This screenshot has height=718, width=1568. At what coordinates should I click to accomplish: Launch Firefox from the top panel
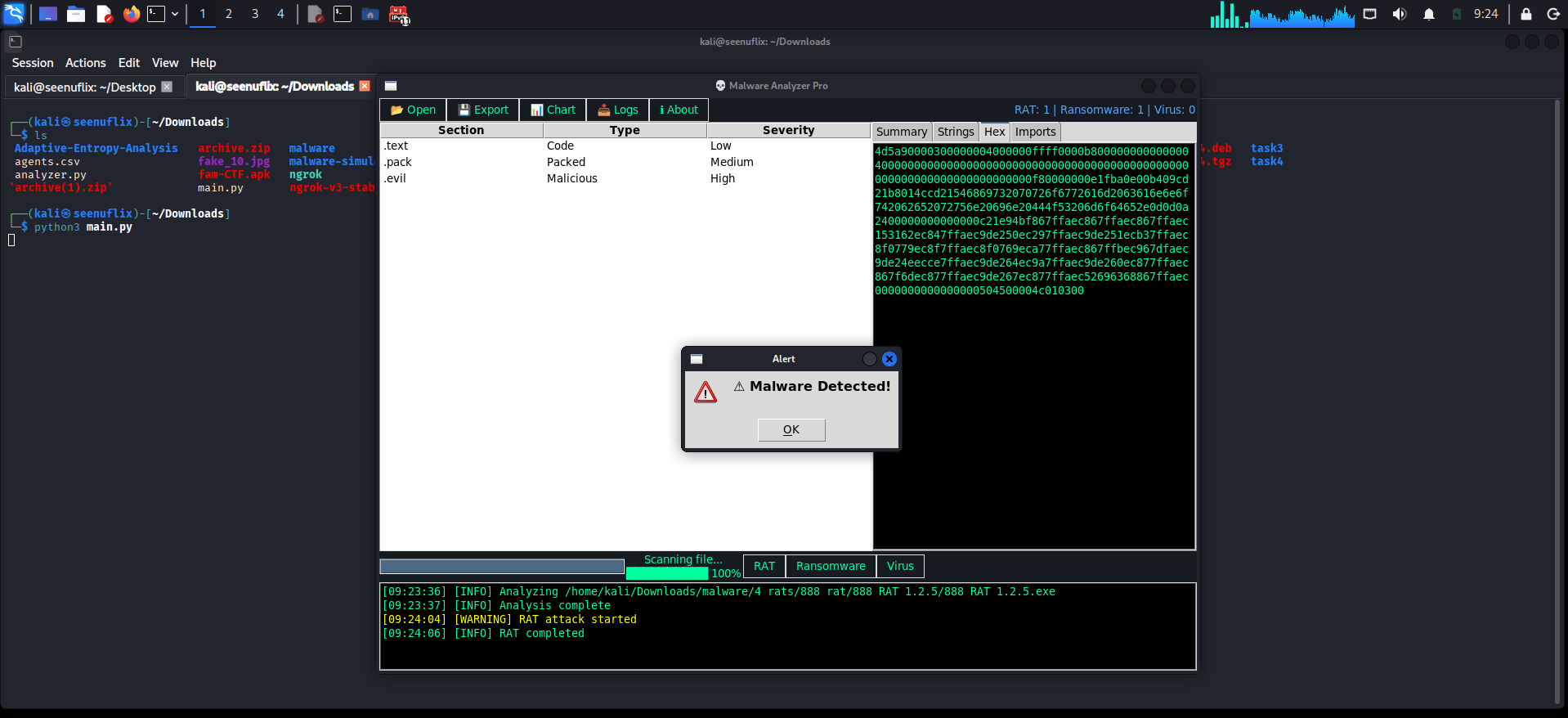point(131,14)
